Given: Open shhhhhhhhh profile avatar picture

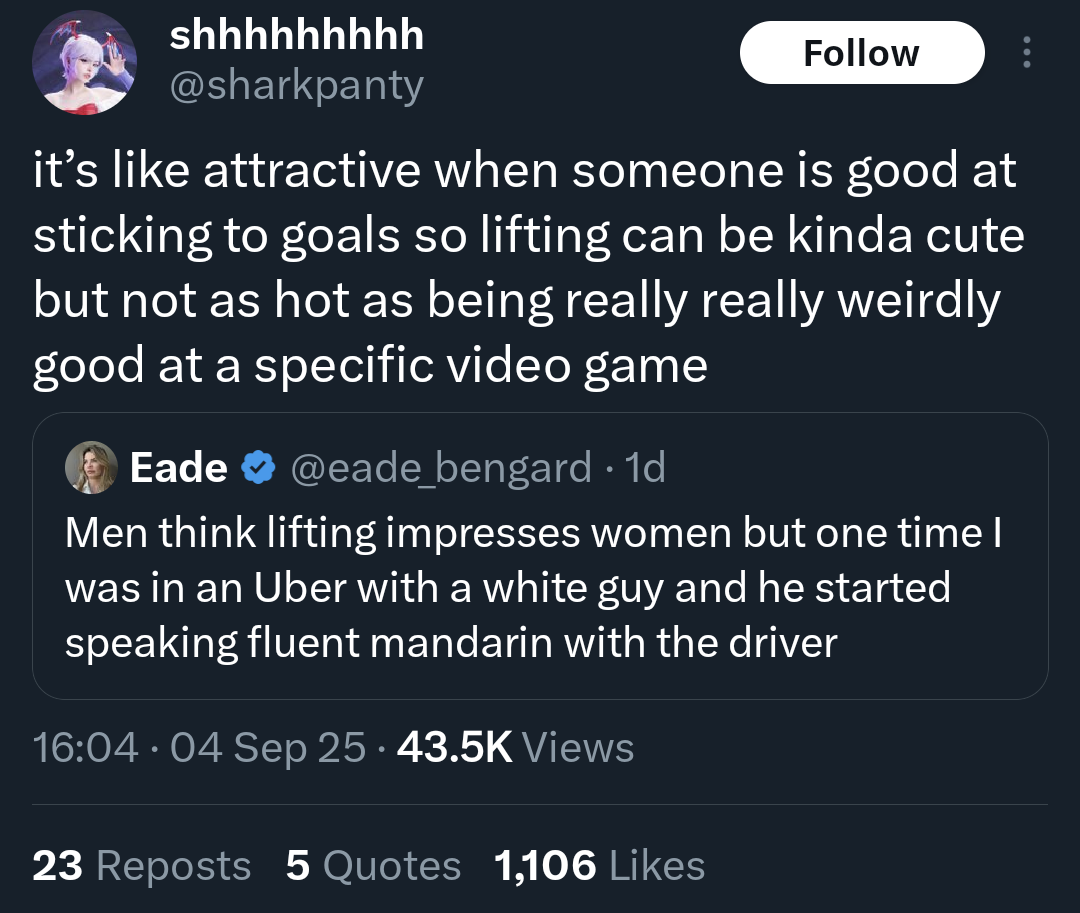Looking at the screenshot, I should (x=84, y=63).
